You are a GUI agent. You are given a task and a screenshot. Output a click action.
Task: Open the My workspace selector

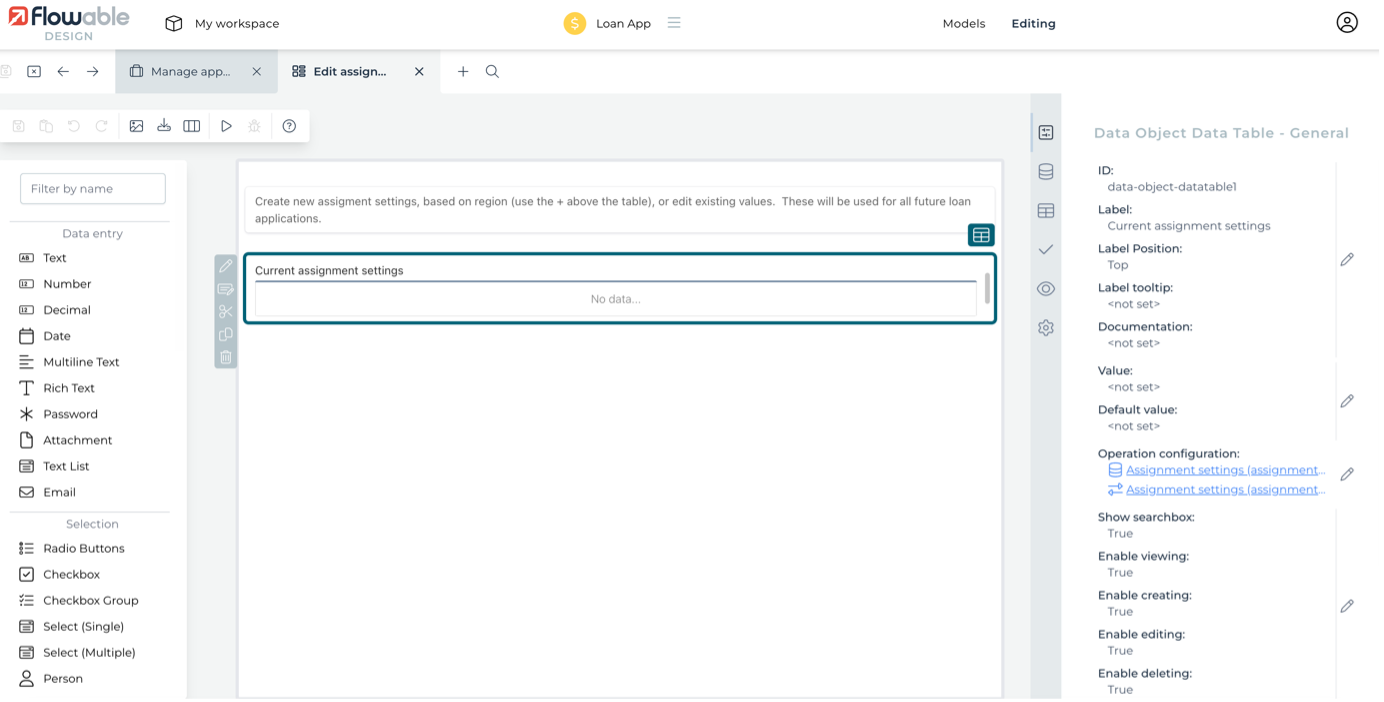tap(222, 23)
